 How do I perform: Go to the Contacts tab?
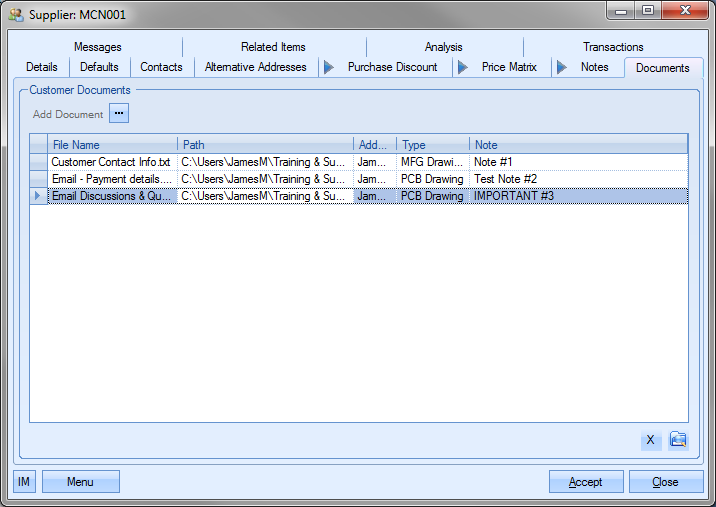(x=161, y=67)
